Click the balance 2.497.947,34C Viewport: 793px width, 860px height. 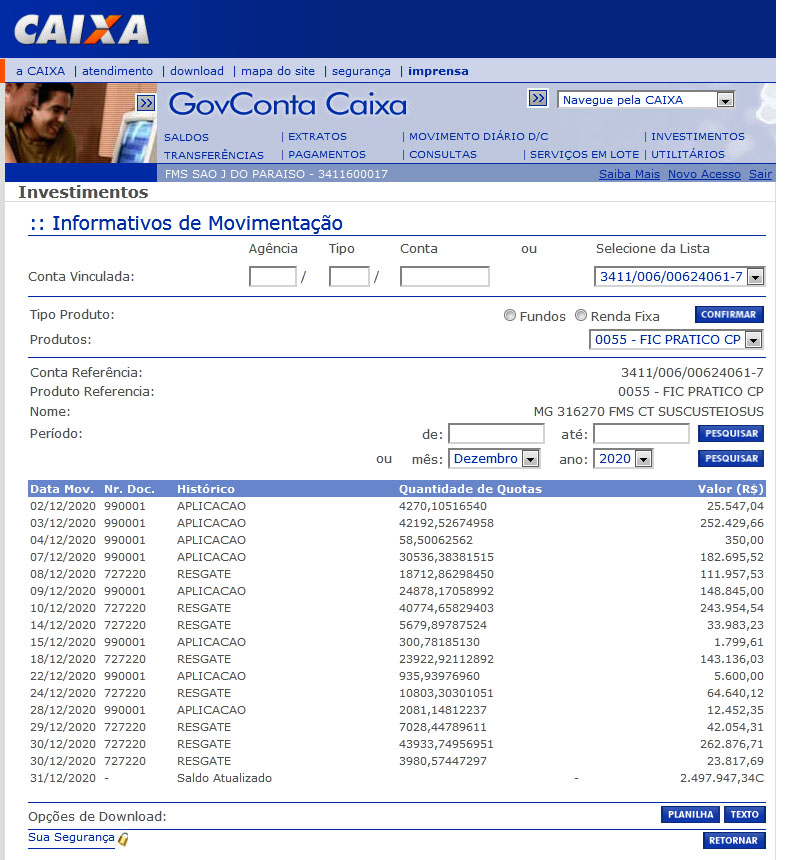point(722,778)
